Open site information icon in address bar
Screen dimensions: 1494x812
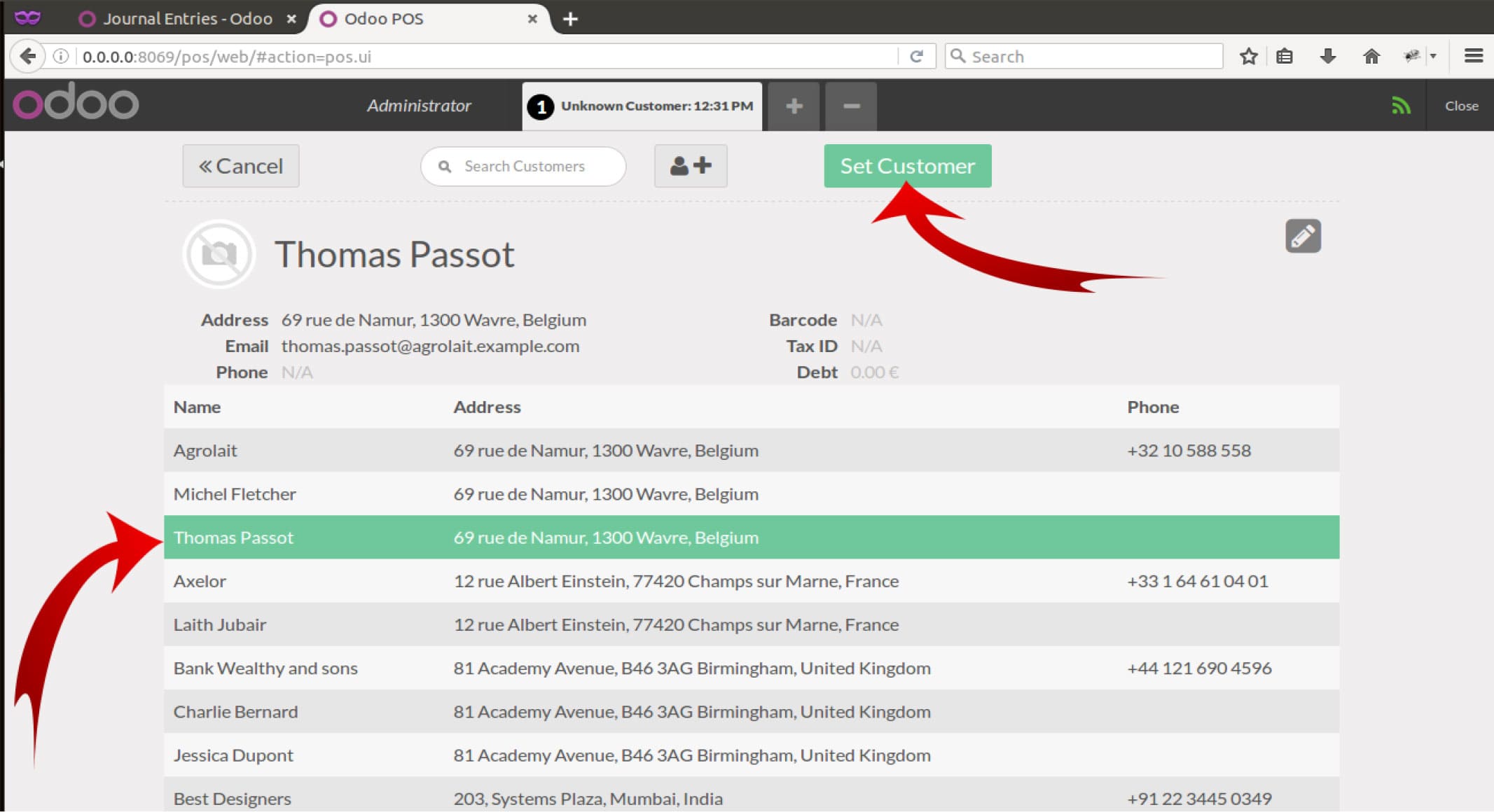pos(61,56)
